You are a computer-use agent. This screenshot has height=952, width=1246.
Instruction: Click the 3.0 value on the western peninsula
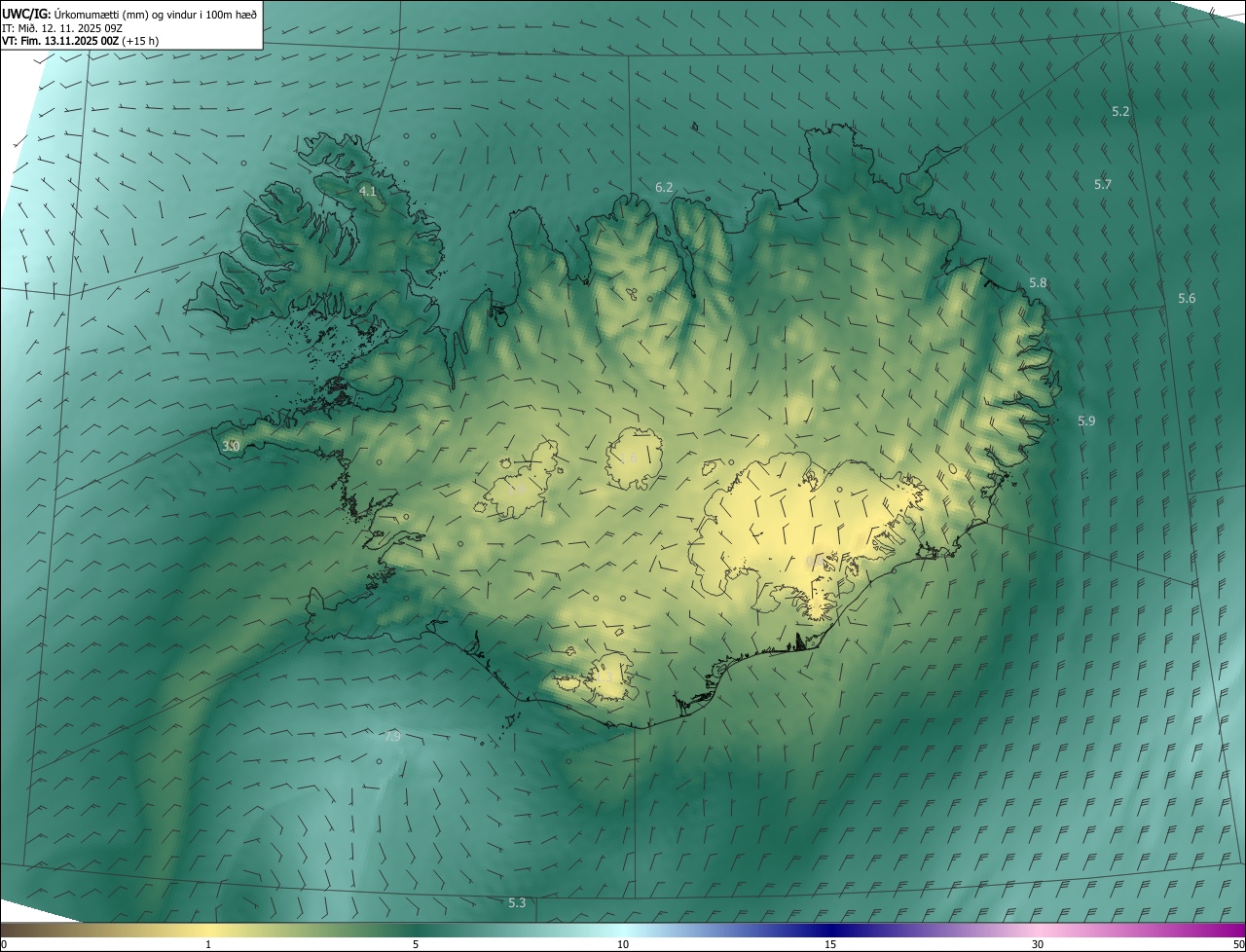coord(231,446)
